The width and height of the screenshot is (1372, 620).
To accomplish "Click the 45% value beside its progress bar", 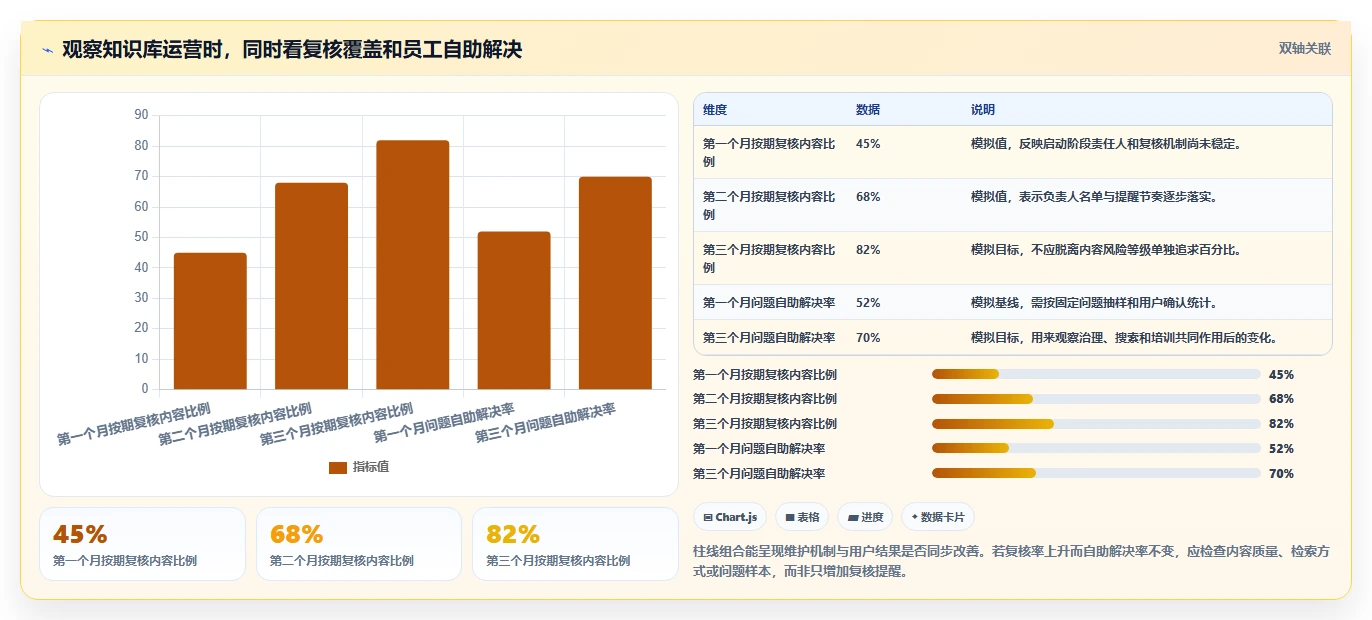I will [x=1281, y=375].
